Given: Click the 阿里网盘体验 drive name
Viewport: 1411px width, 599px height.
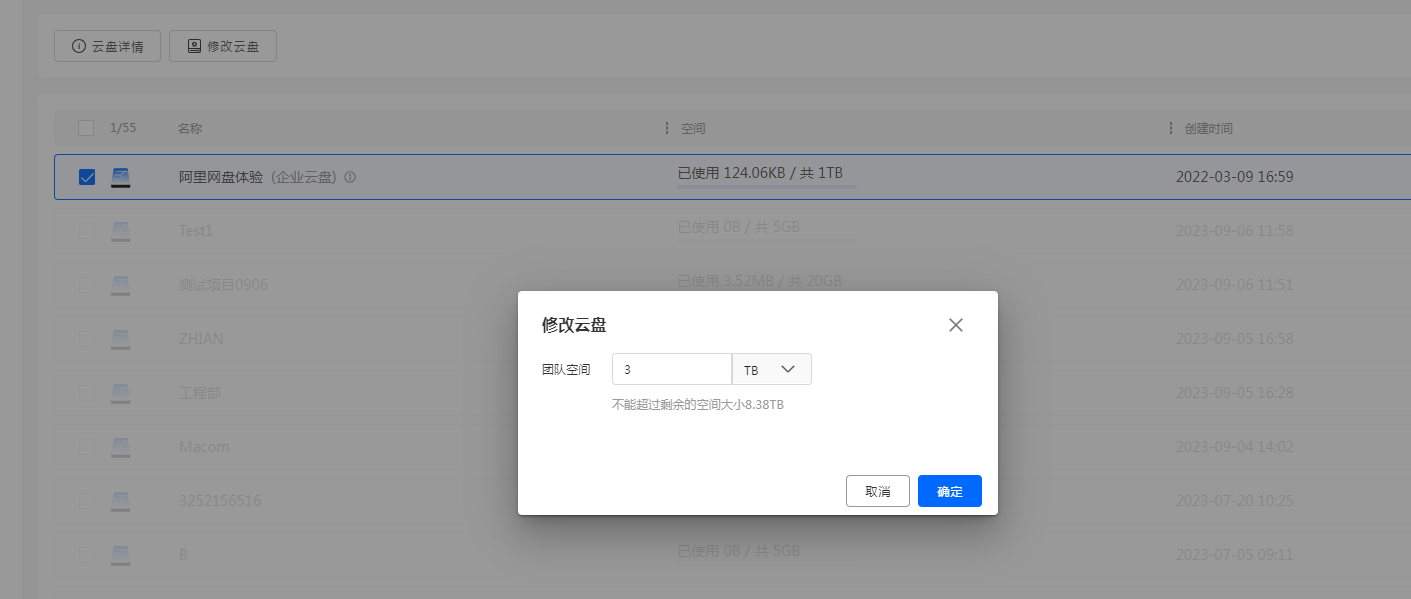Looking at the screenshot, I should click(221, 177).
